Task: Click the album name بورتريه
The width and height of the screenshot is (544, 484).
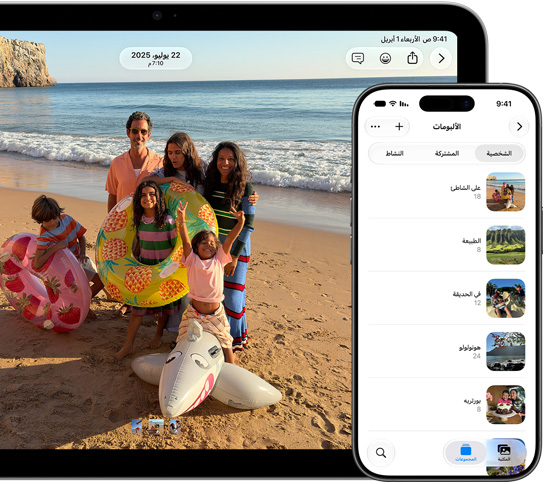Action: (472, 401)
